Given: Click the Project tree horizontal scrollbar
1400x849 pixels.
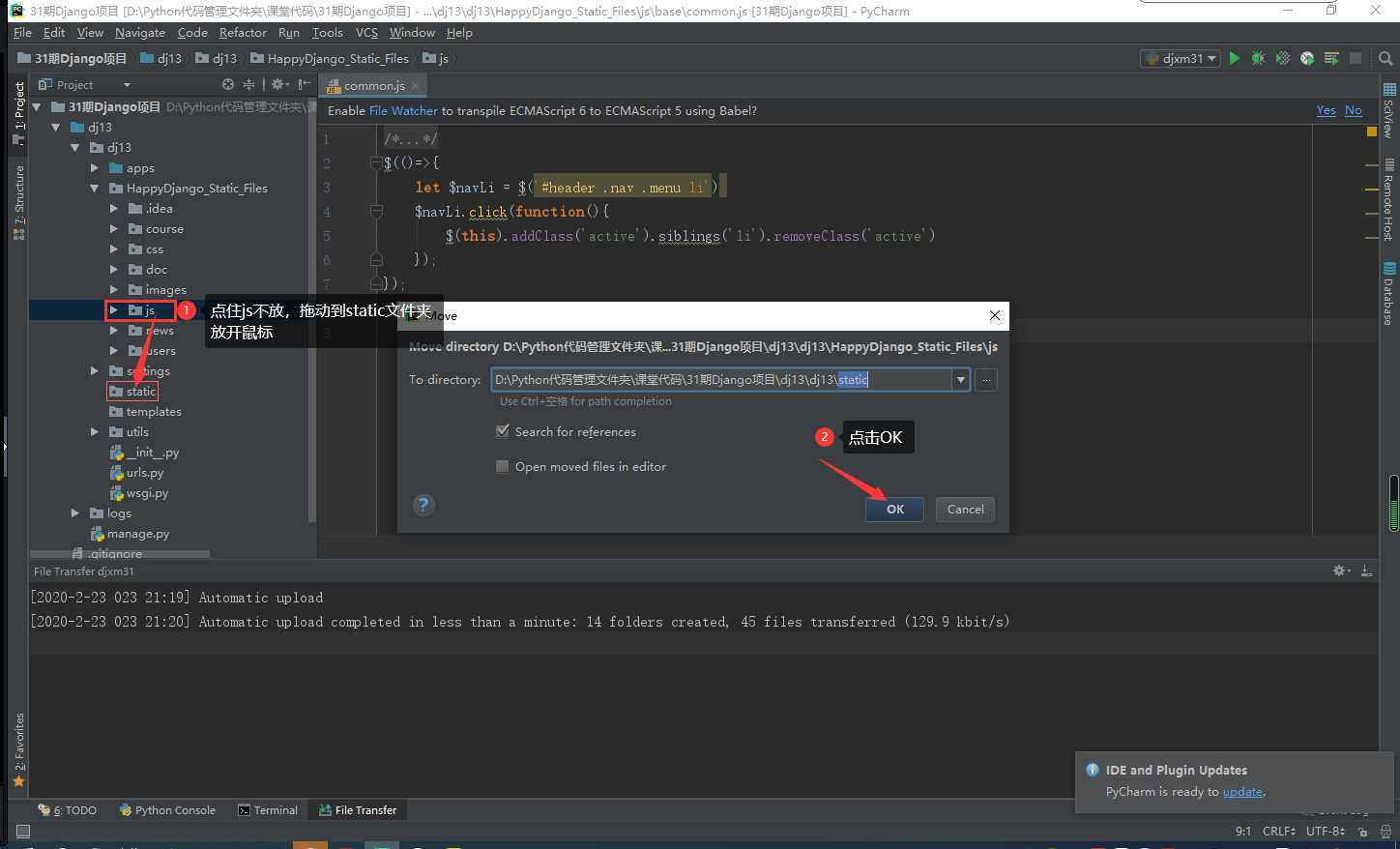Looking at the screenshot, I should coord(120,554).
